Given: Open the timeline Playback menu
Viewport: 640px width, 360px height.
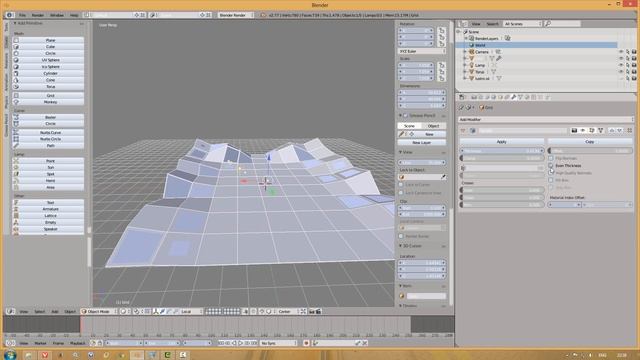Looking at the screenshot, I should point(78,343).
